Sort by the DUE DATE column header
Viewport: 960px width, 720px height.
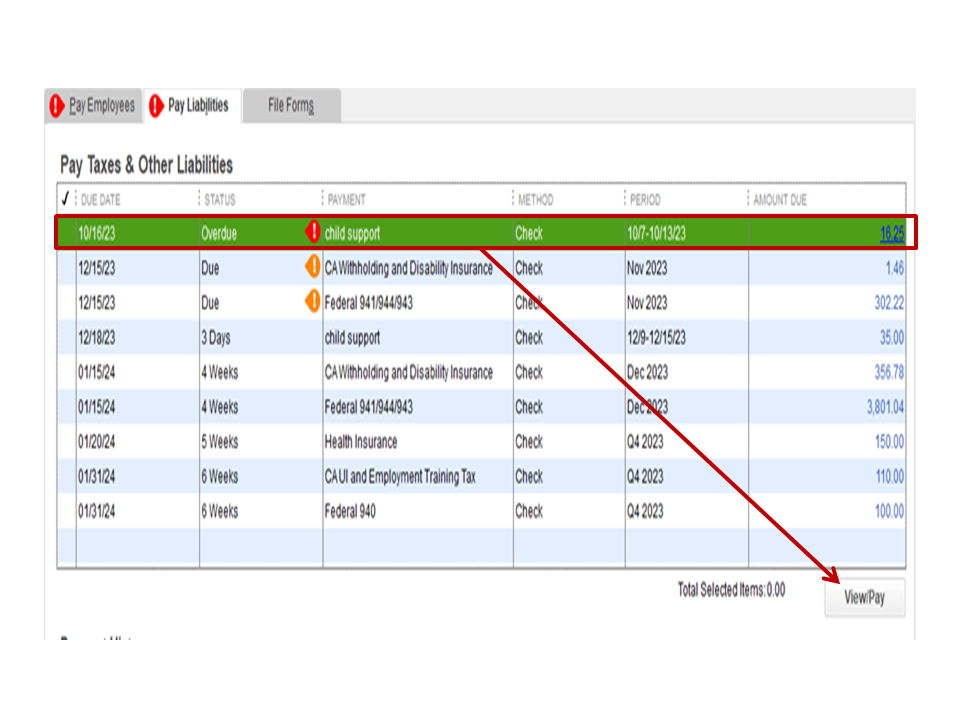[x=100, y=200]
